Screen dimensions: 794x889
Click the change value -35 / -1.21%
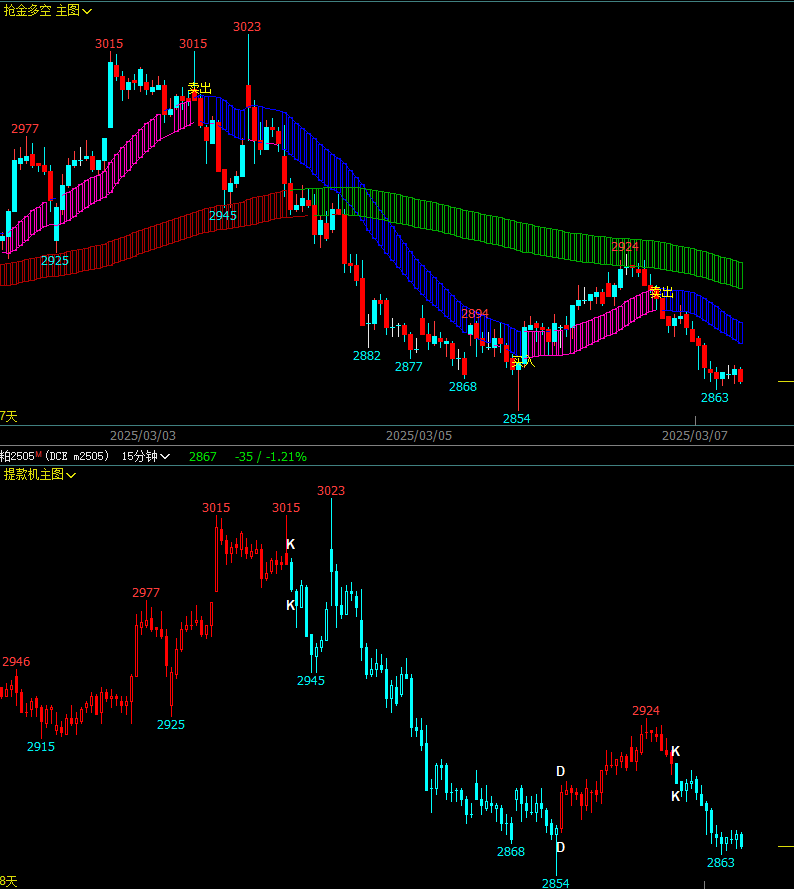[271, 456]
